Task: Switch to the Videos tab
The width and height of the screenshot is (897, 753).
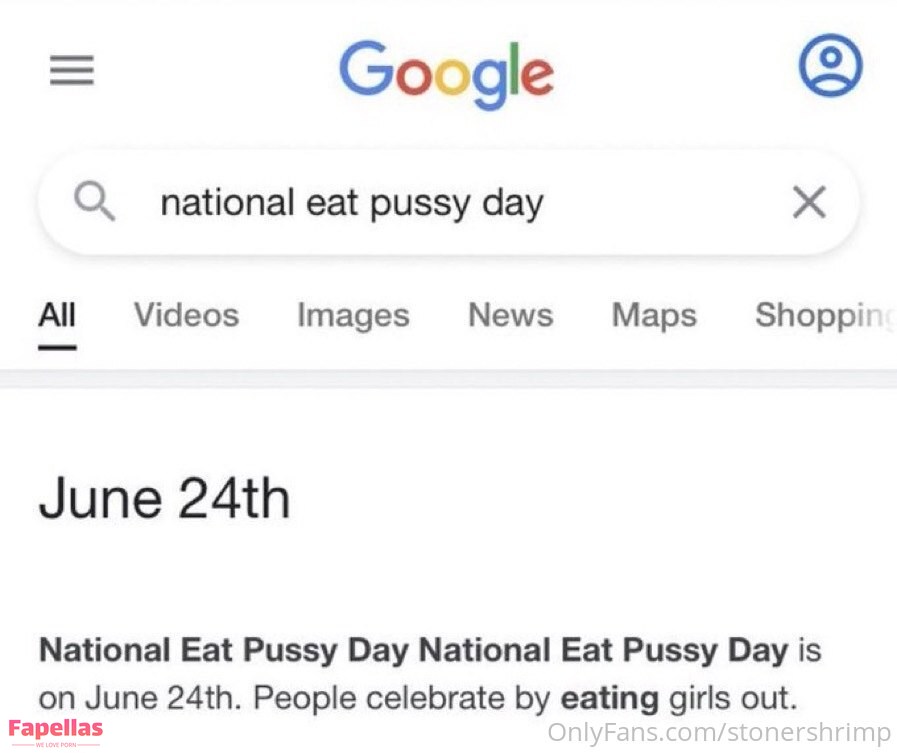Action: [x=187, y=315]
